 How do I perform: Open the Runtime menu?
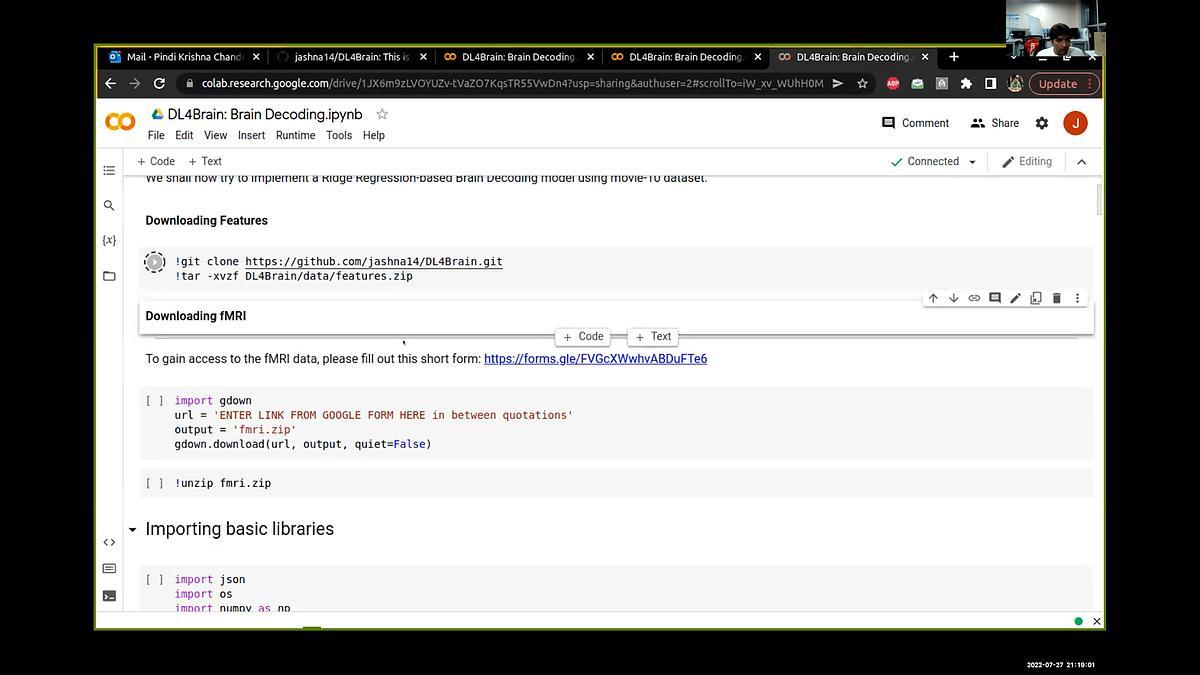coord(295,135)
